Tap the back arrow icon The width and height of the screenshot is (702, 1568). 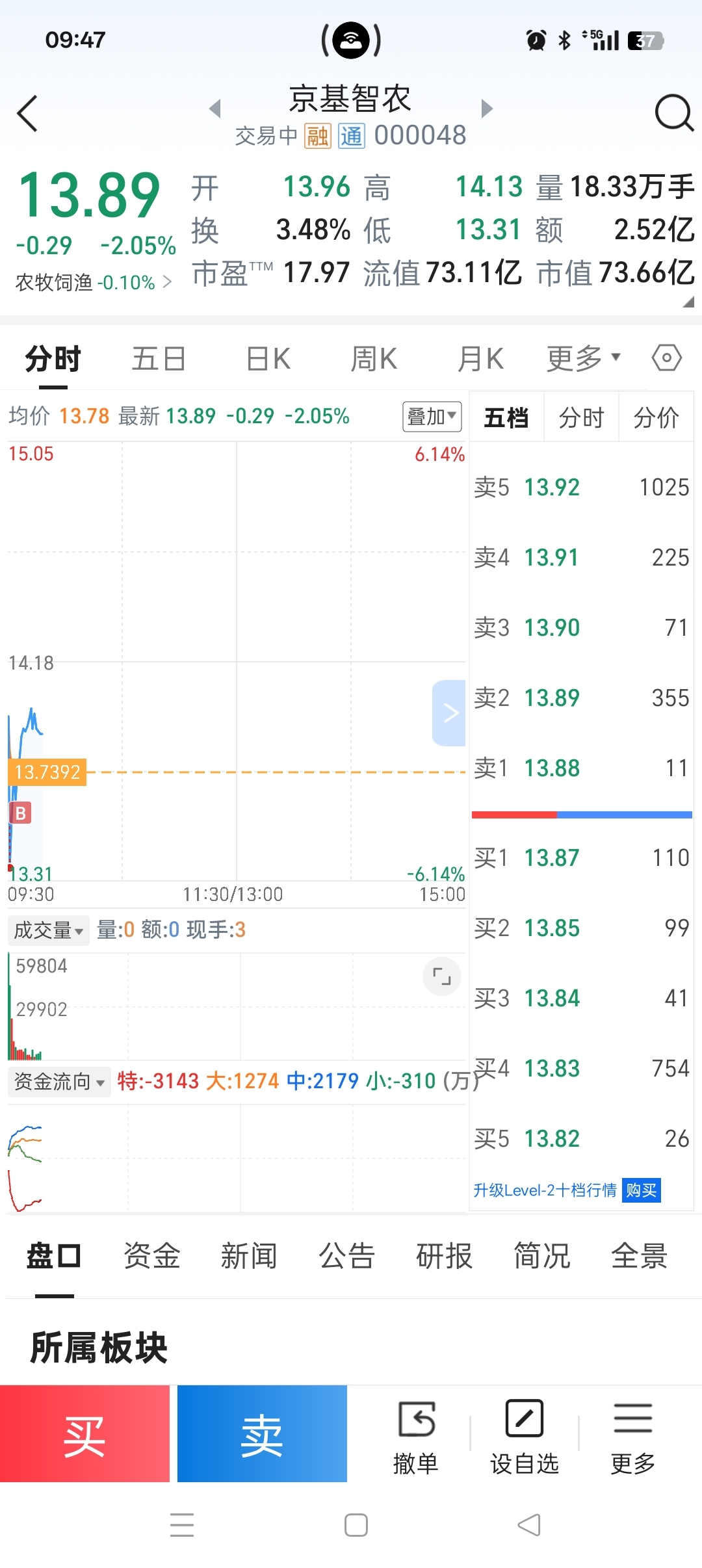(27, 114)
